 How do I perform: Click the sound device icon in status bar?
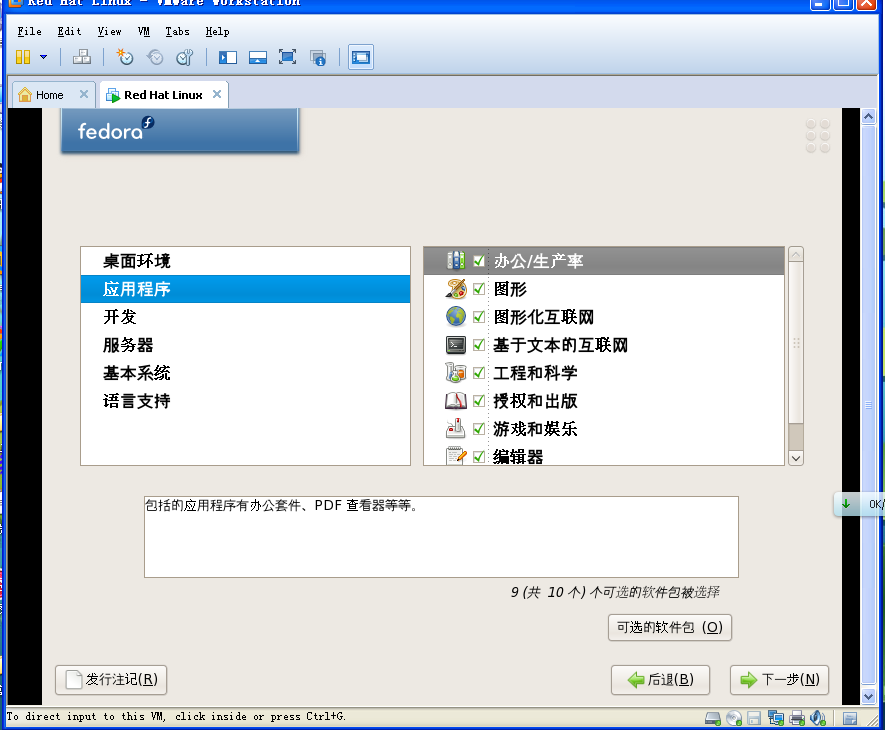[817, 718]
